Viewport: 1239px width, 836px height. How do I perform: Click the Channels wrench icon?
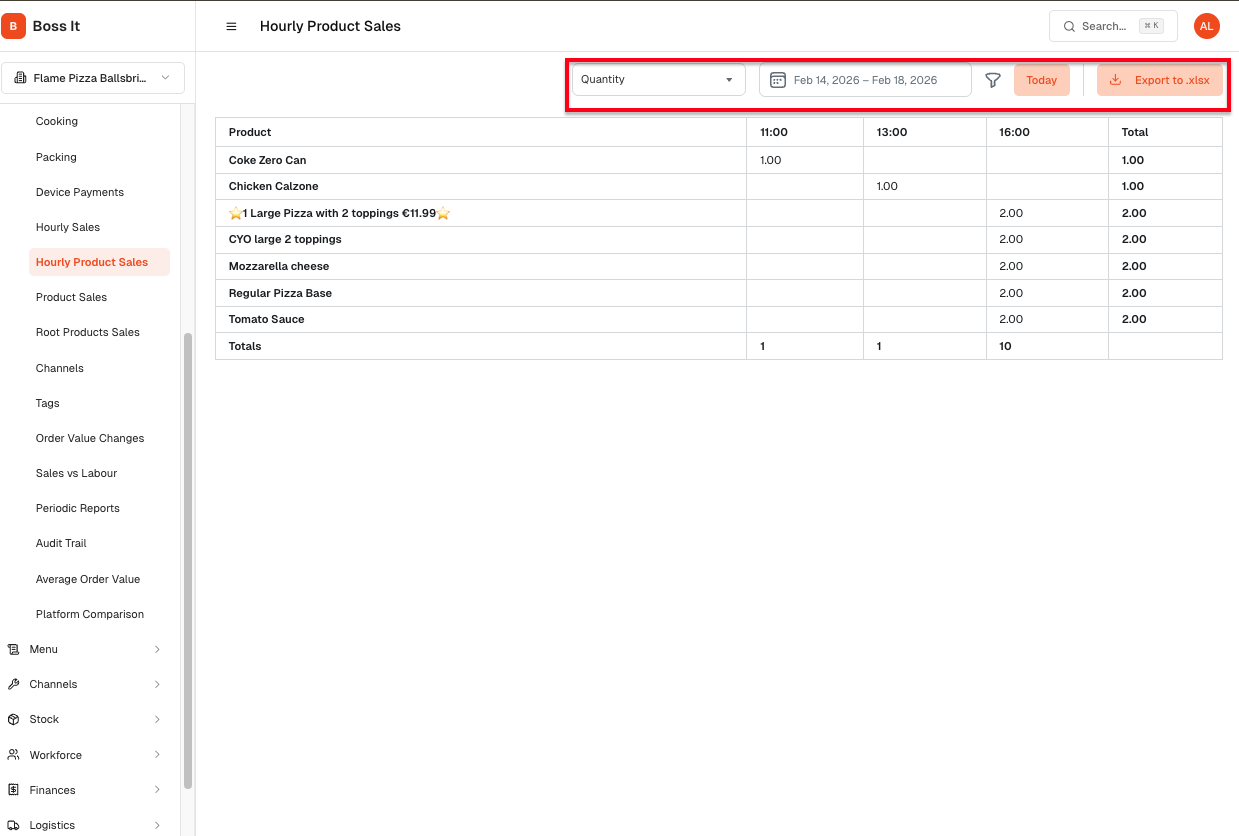pos(13,684)
